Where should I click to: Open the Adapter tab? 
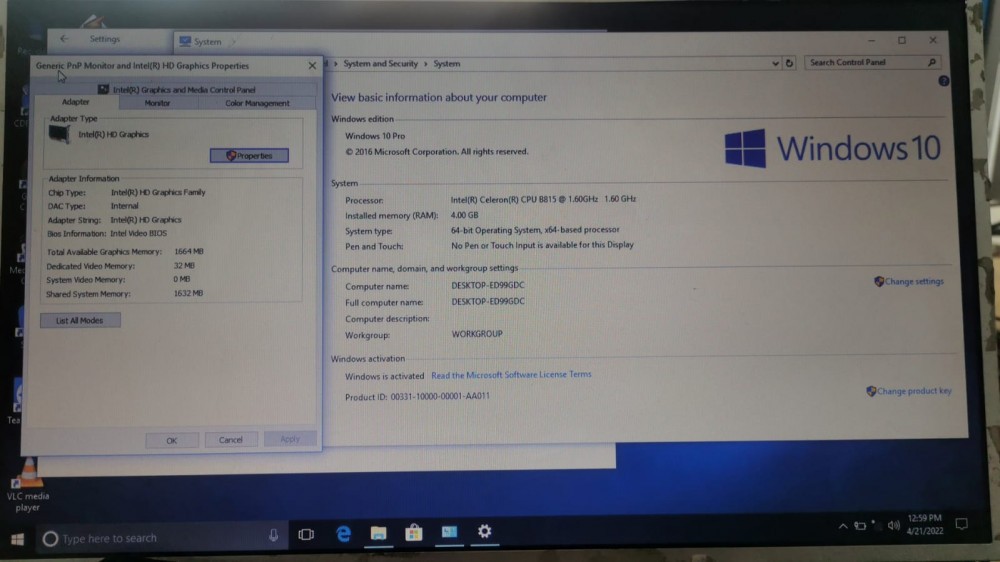point(76,102)
